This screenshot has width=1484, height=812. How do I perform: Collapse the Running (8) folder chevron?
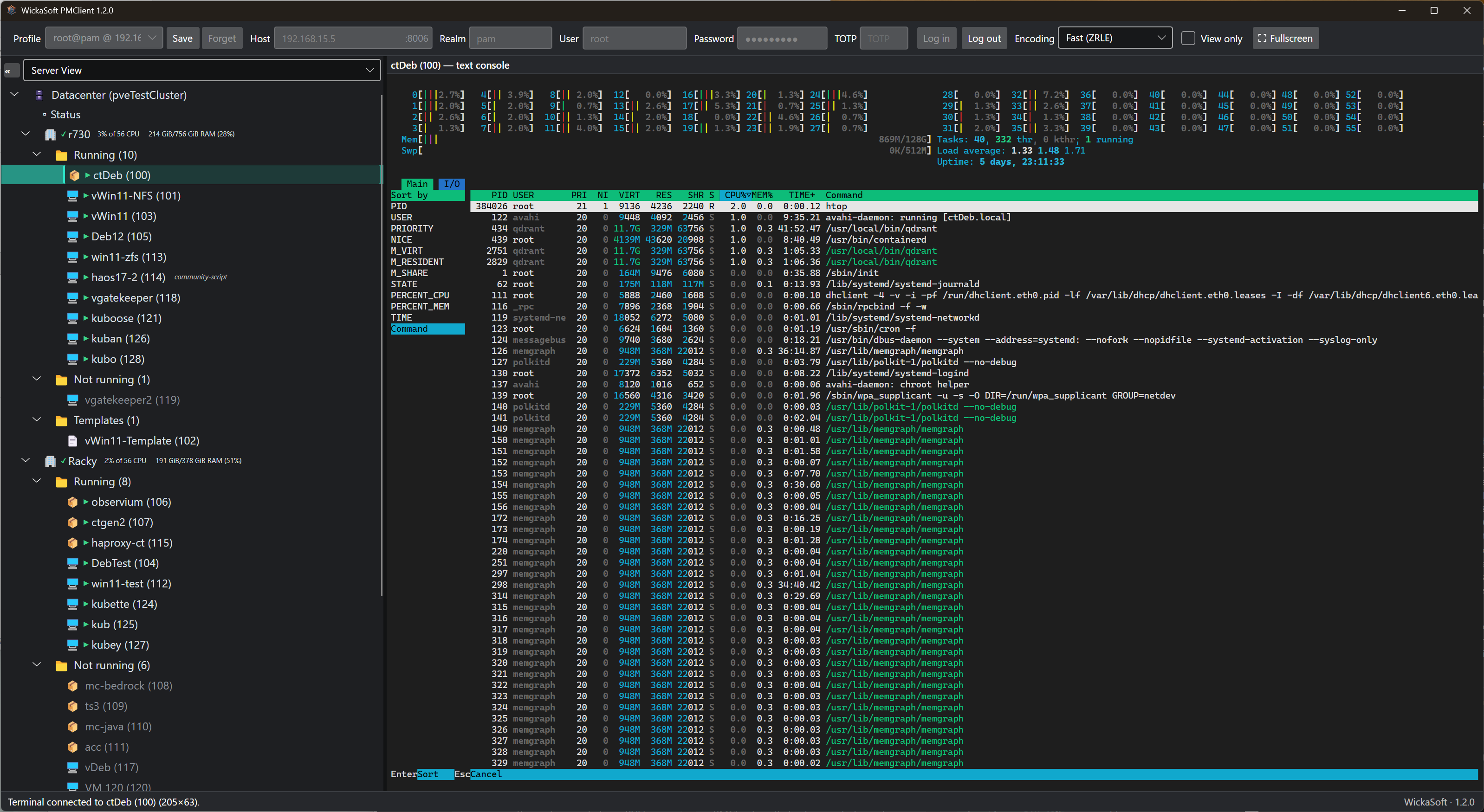click(x=37, y=481)
